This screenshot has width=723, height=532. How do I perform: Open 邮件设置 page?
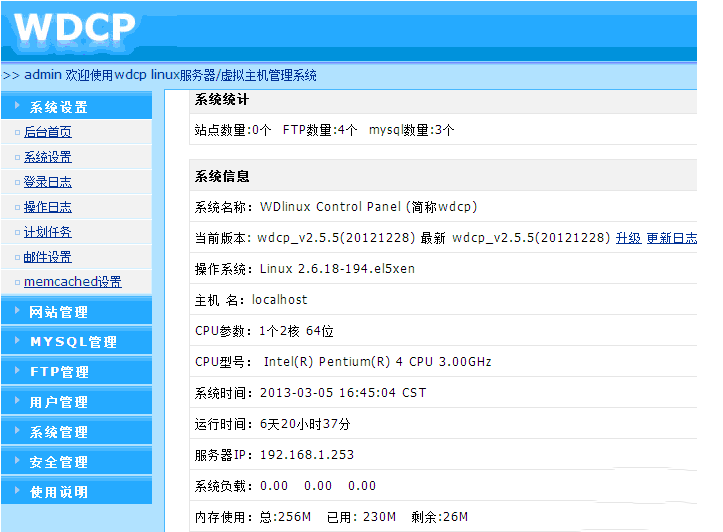pyautogui.click(x=48, y=257)
